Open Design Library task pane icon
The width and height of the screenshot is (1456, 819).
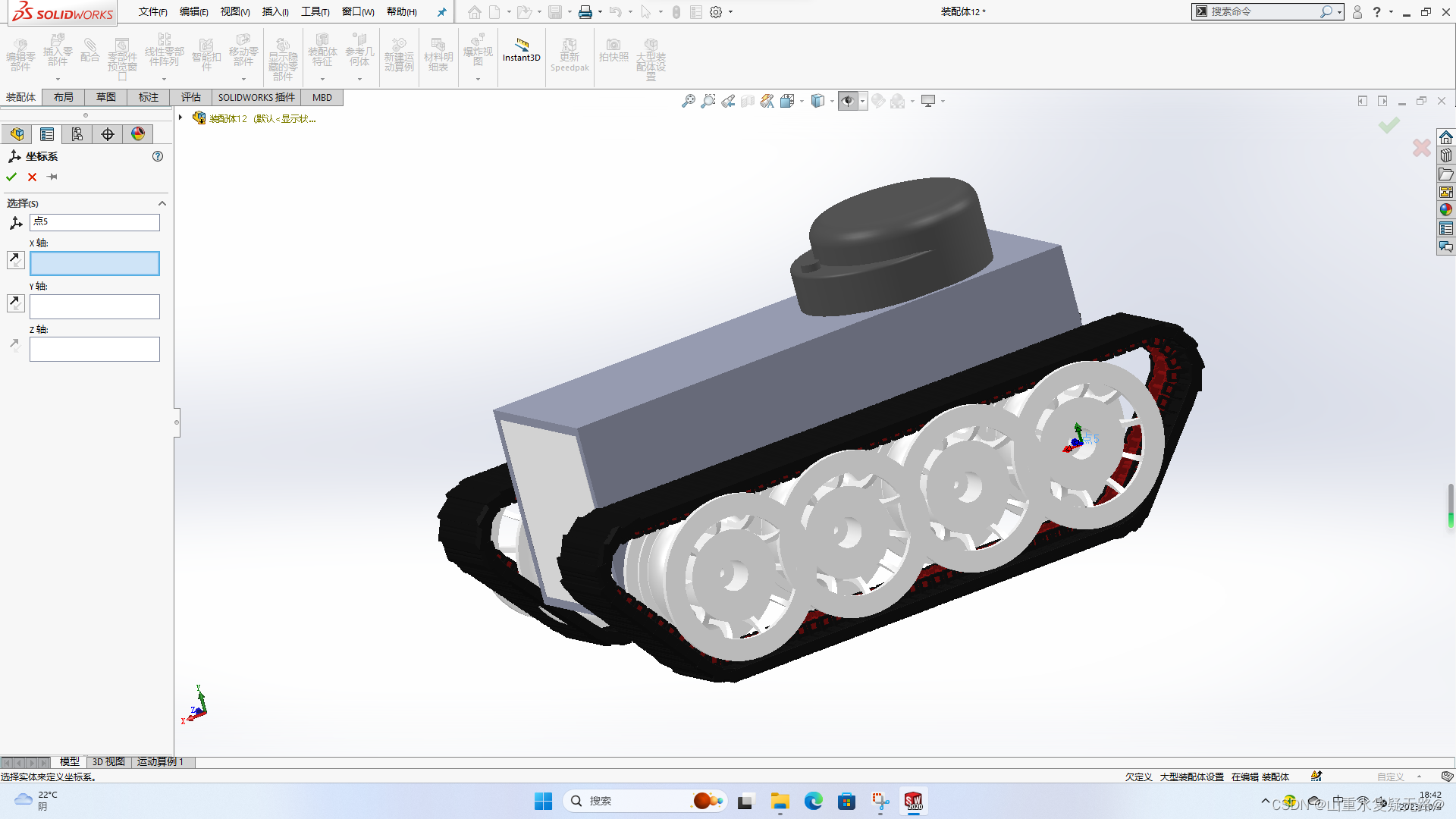(x=1446, y=155)
